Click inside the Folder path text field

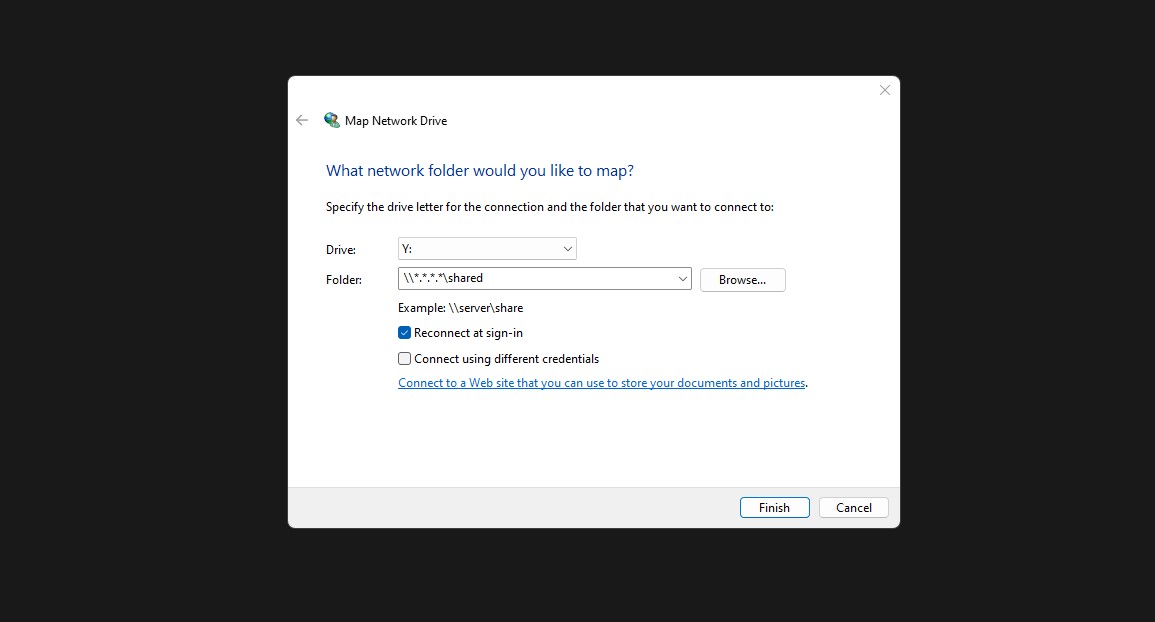(x=535, y=279)
